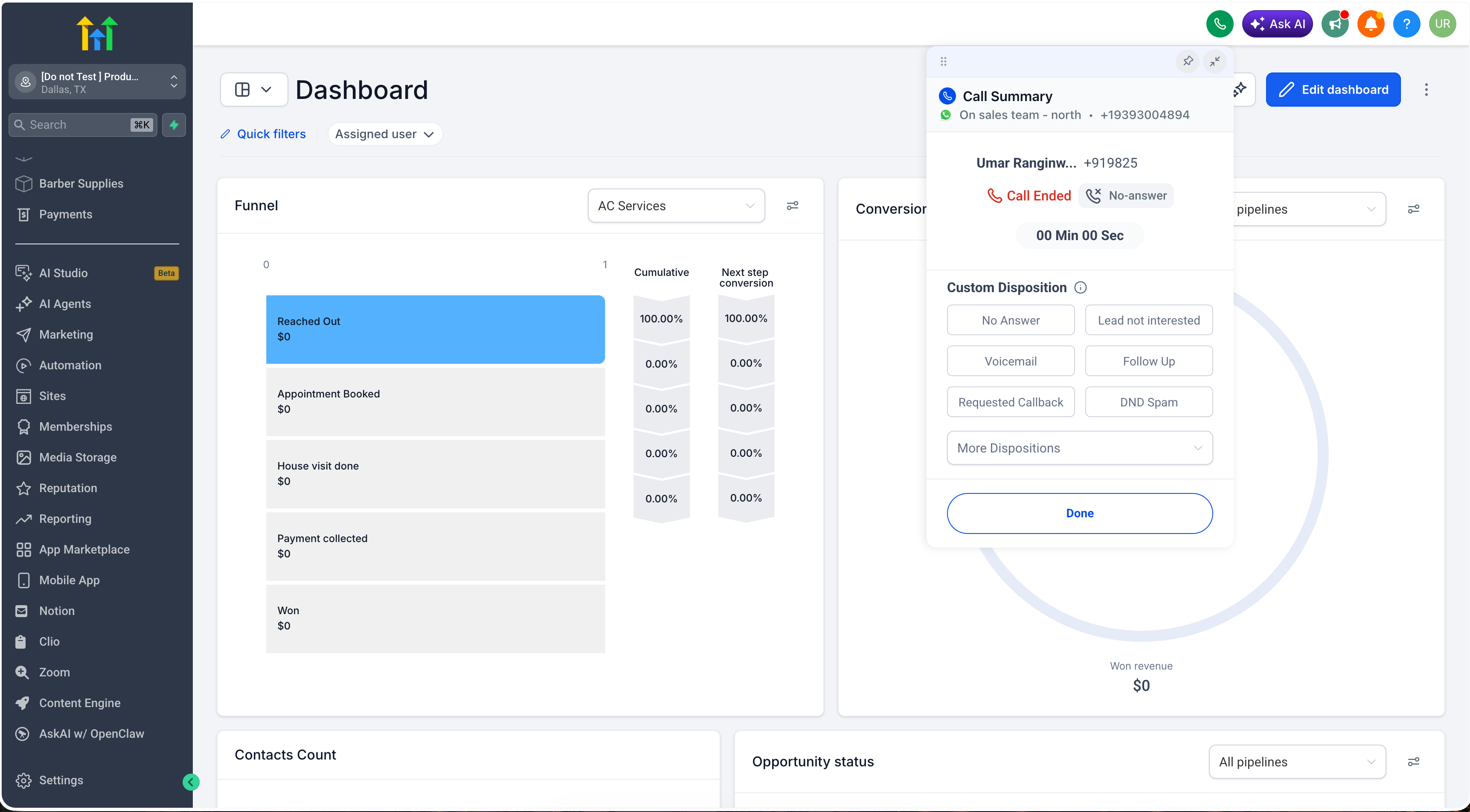Pin the Call Summary panel
The width and height of the screenshot is (1470, 812).
click(1188, 61)
